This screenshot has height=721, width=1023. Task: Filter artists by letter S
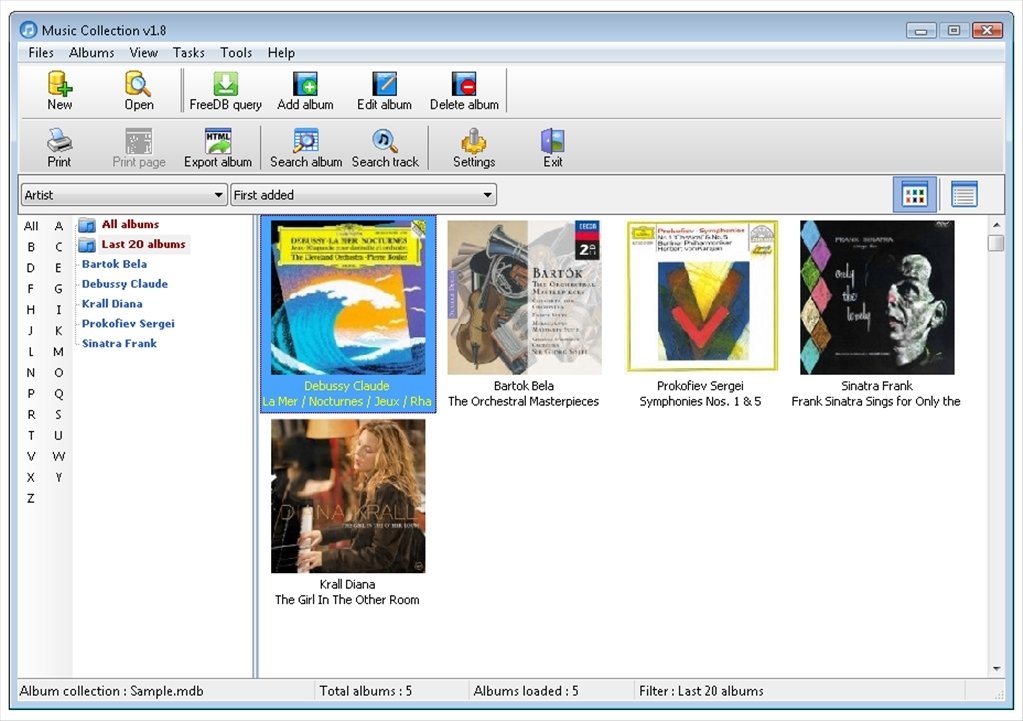59,414
